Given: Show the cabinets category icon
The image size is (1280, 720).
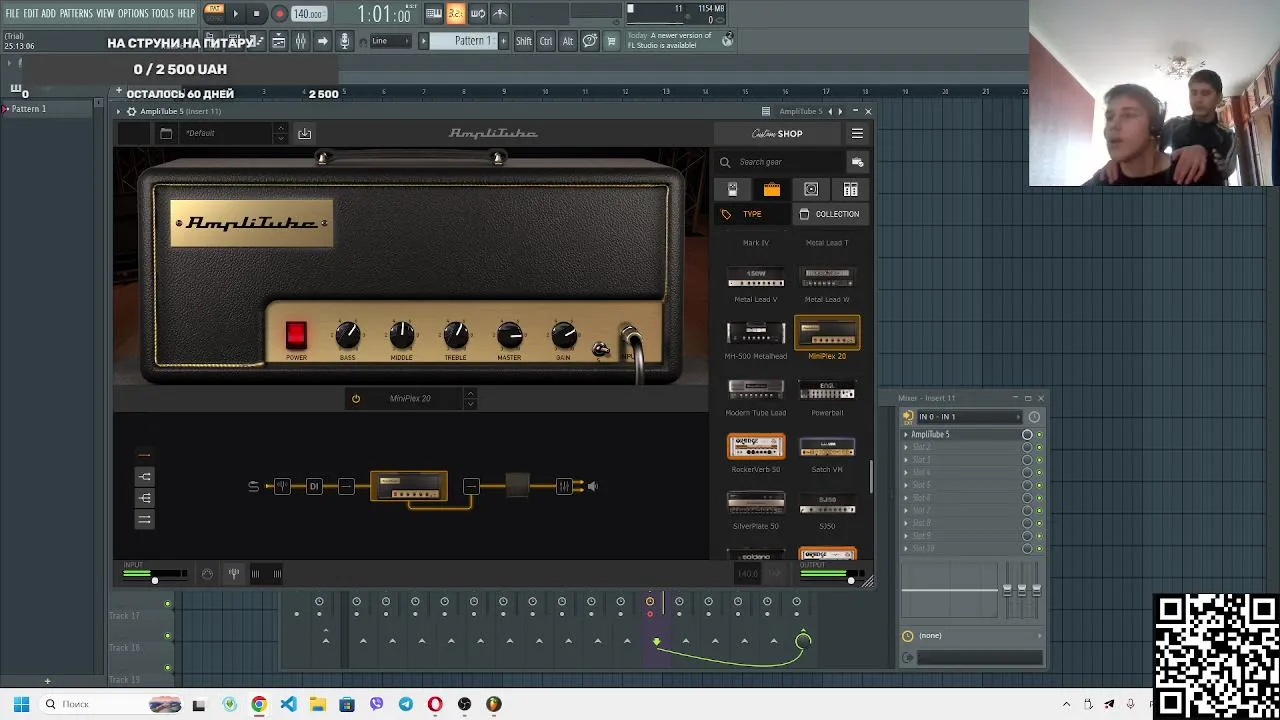Looking at the screenshot, I should click(811, 189).
